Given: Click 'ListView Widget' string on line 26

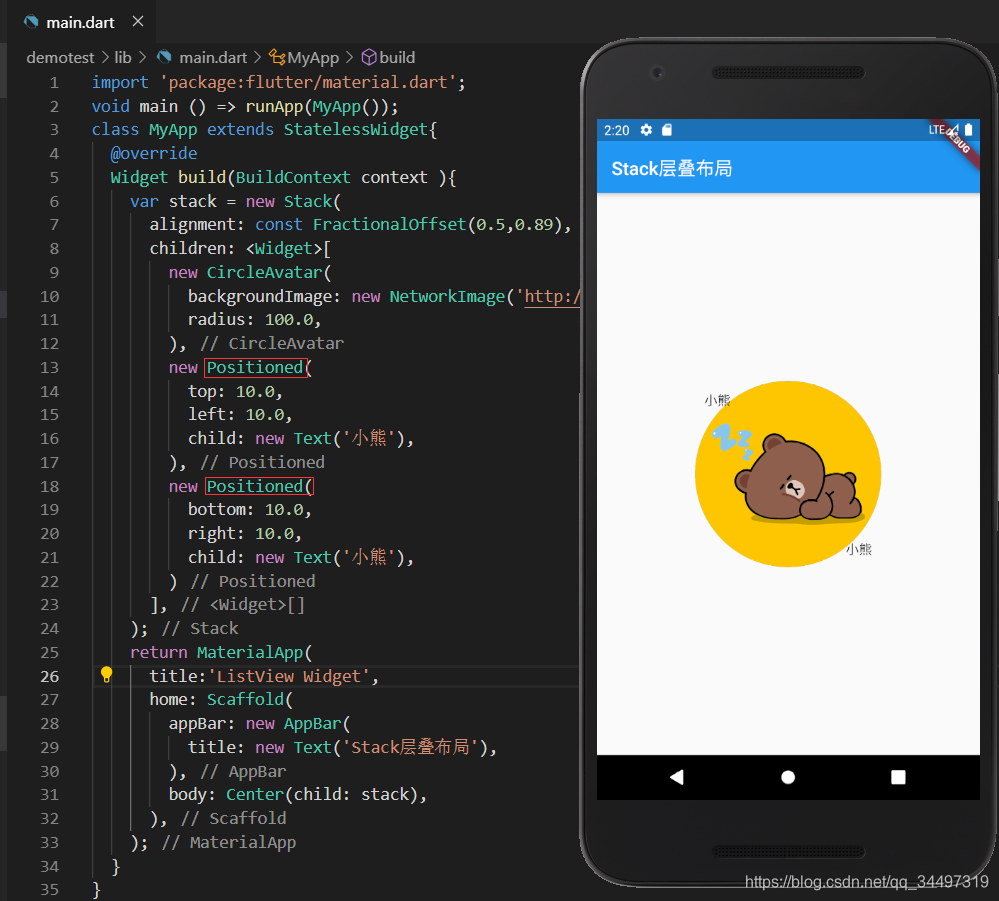Looking at the screenshot, I should click(x=289, y=676).
